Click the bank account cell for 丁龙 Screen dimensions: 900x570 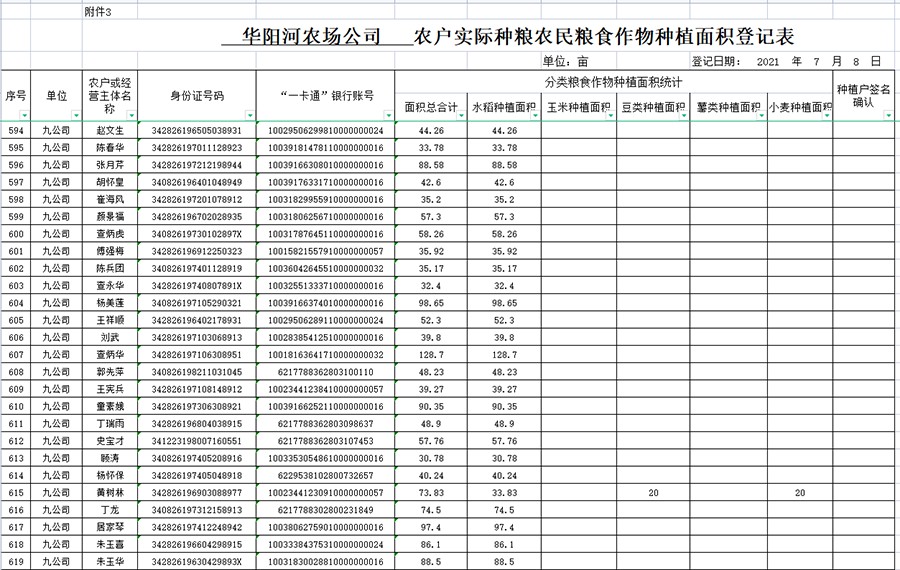(x=326, y=510)
